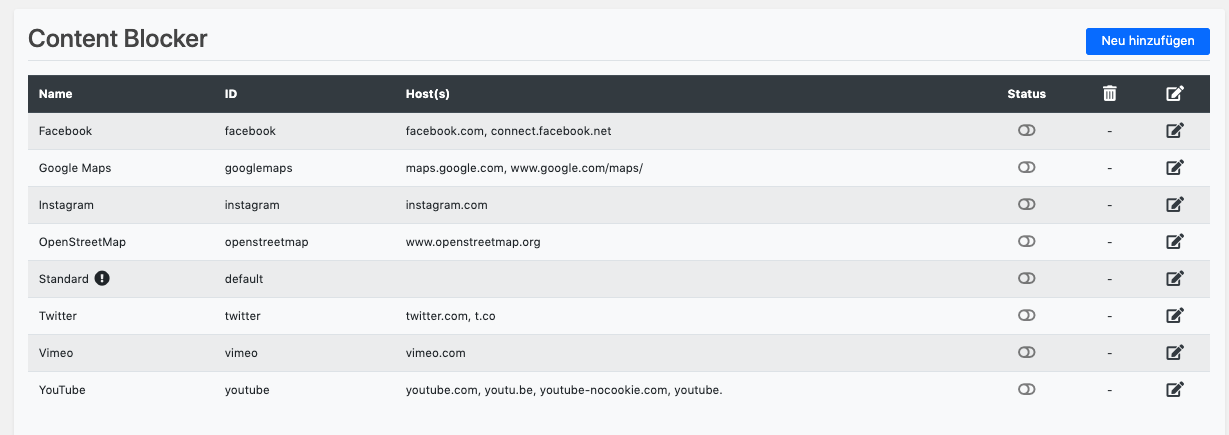Viewport: 1229px width, 435px height.
Task: Click the trash icon in table header
Action: coord(1109,94)
